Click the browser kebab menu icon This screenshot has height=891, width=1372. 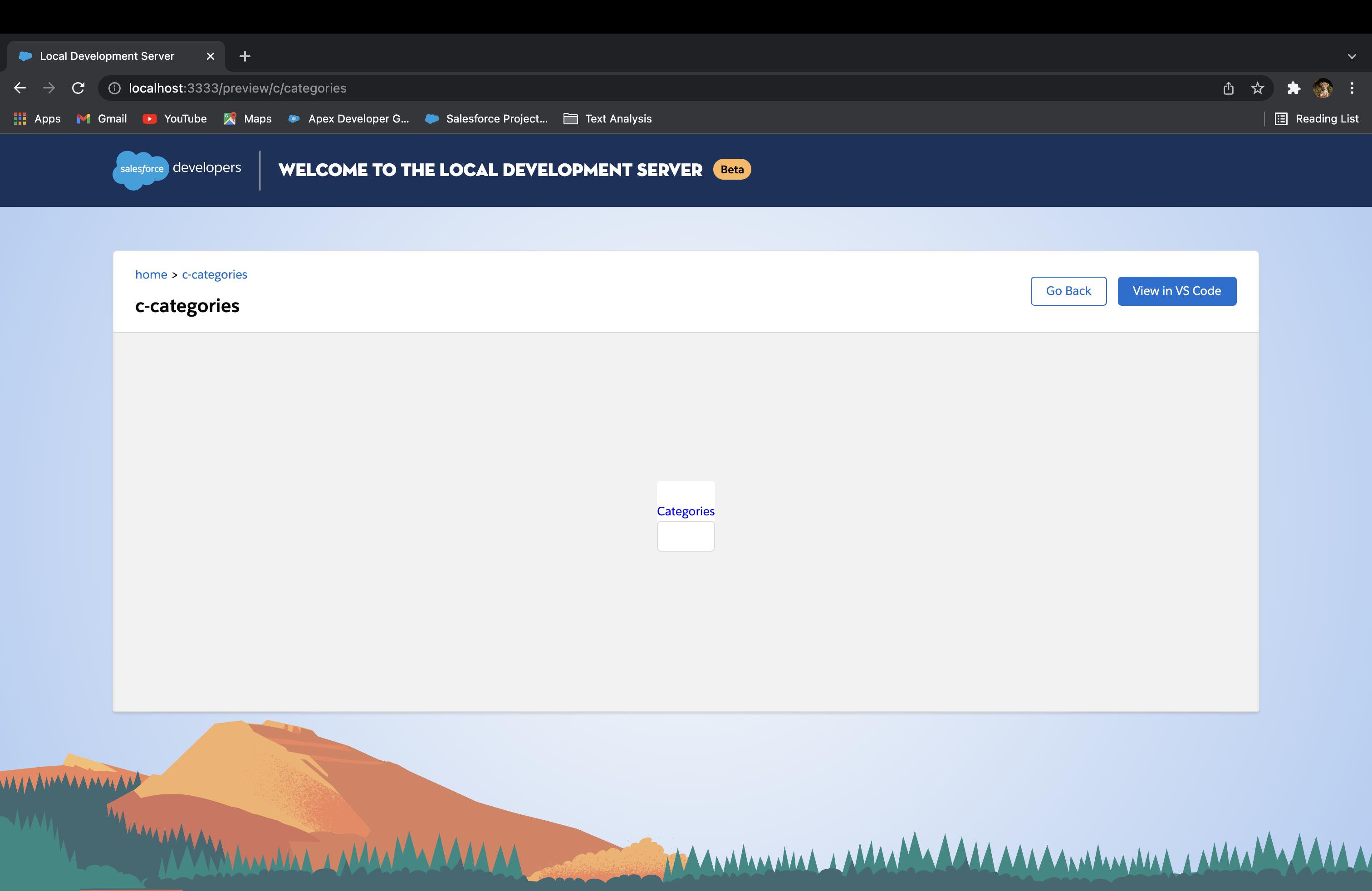click(x=1352, y=88)
